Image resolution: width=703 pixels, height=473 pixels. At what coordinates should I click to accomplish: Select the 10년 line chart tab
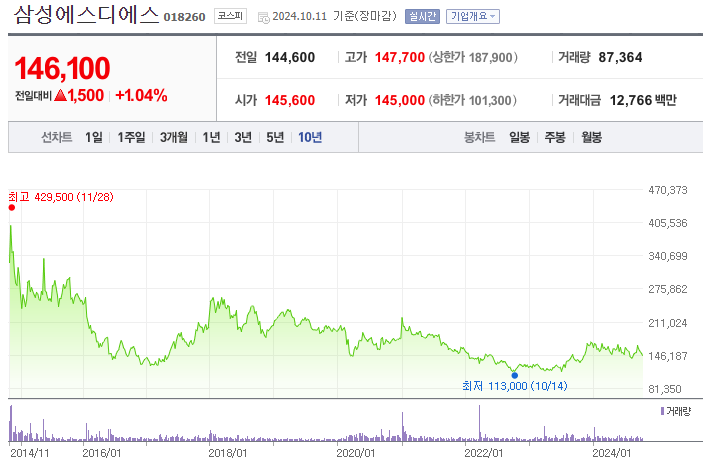[310, 137]
